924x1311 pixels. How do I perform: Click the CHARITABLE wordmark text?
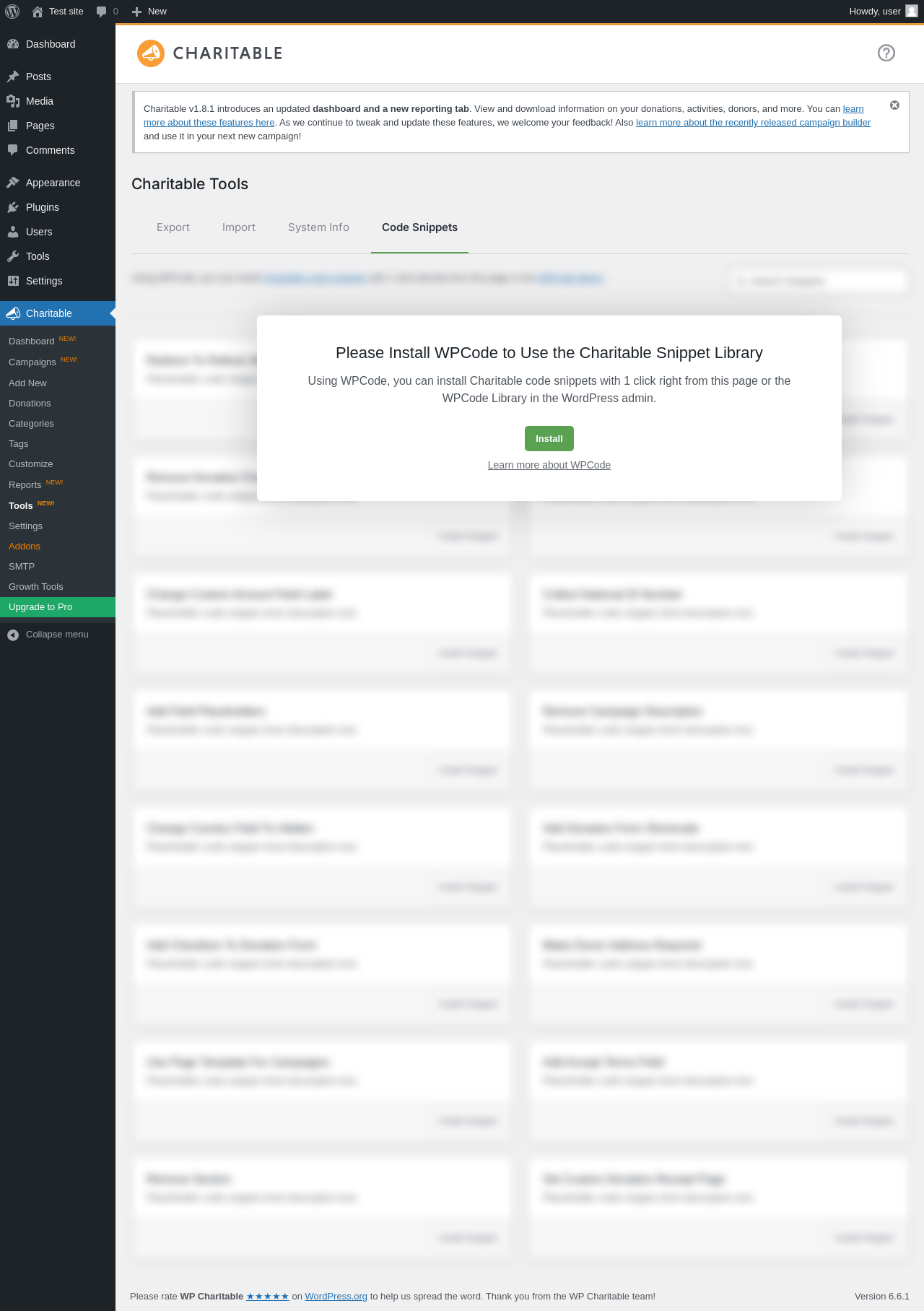227,53
